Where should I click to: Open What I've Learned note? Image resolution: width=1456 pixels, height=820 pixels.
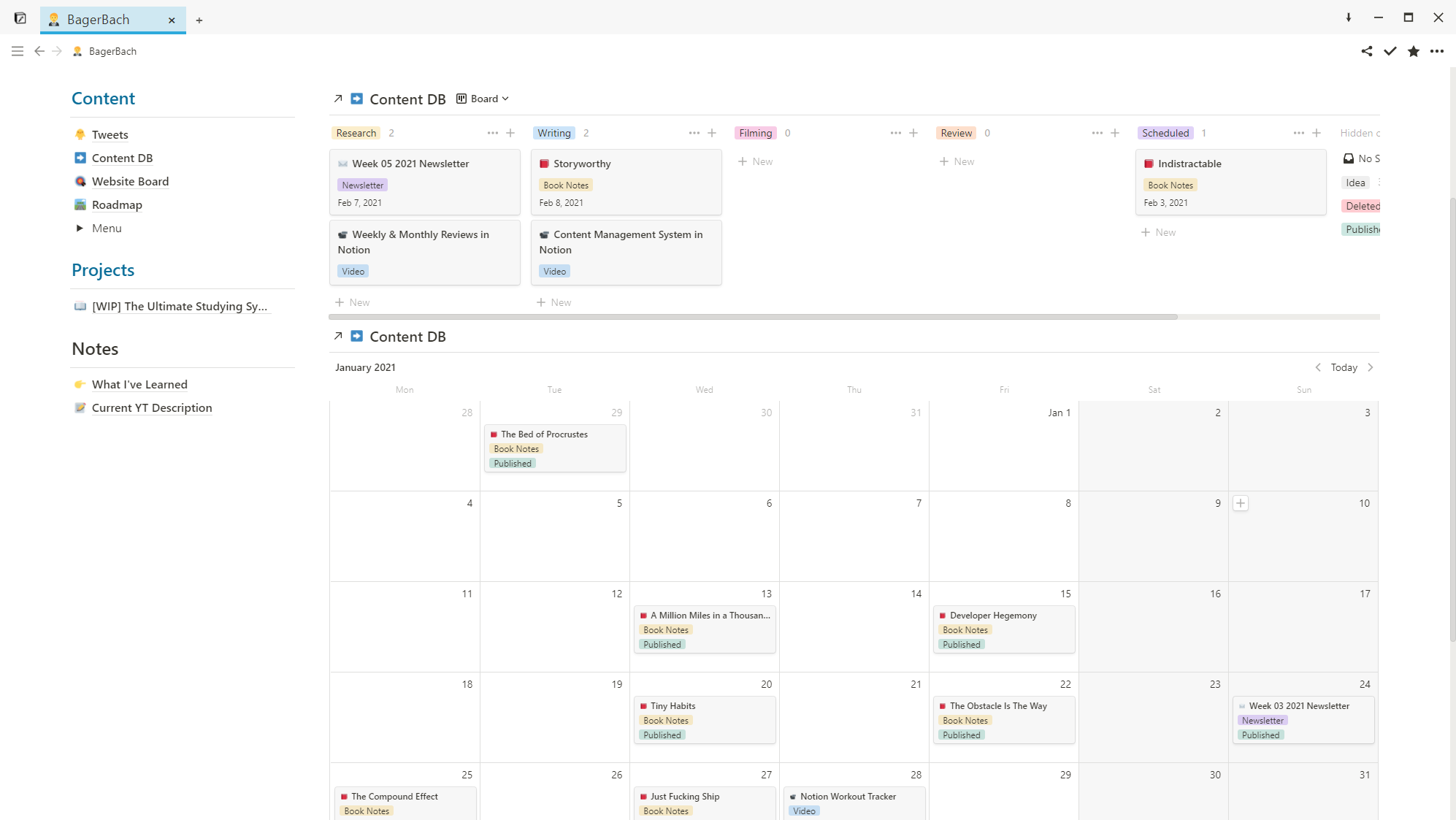coord(139,385)
